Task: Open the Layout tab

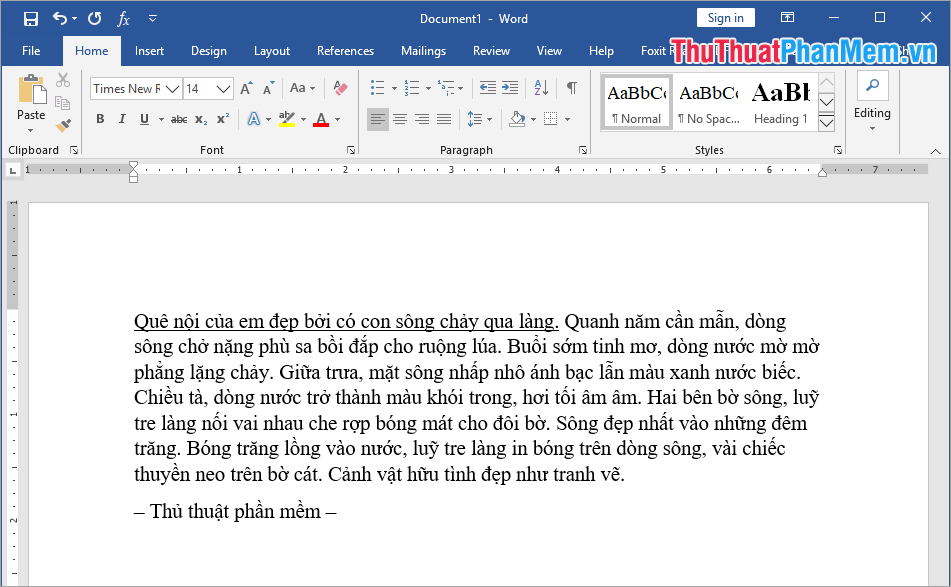Action: pos(272,51)
